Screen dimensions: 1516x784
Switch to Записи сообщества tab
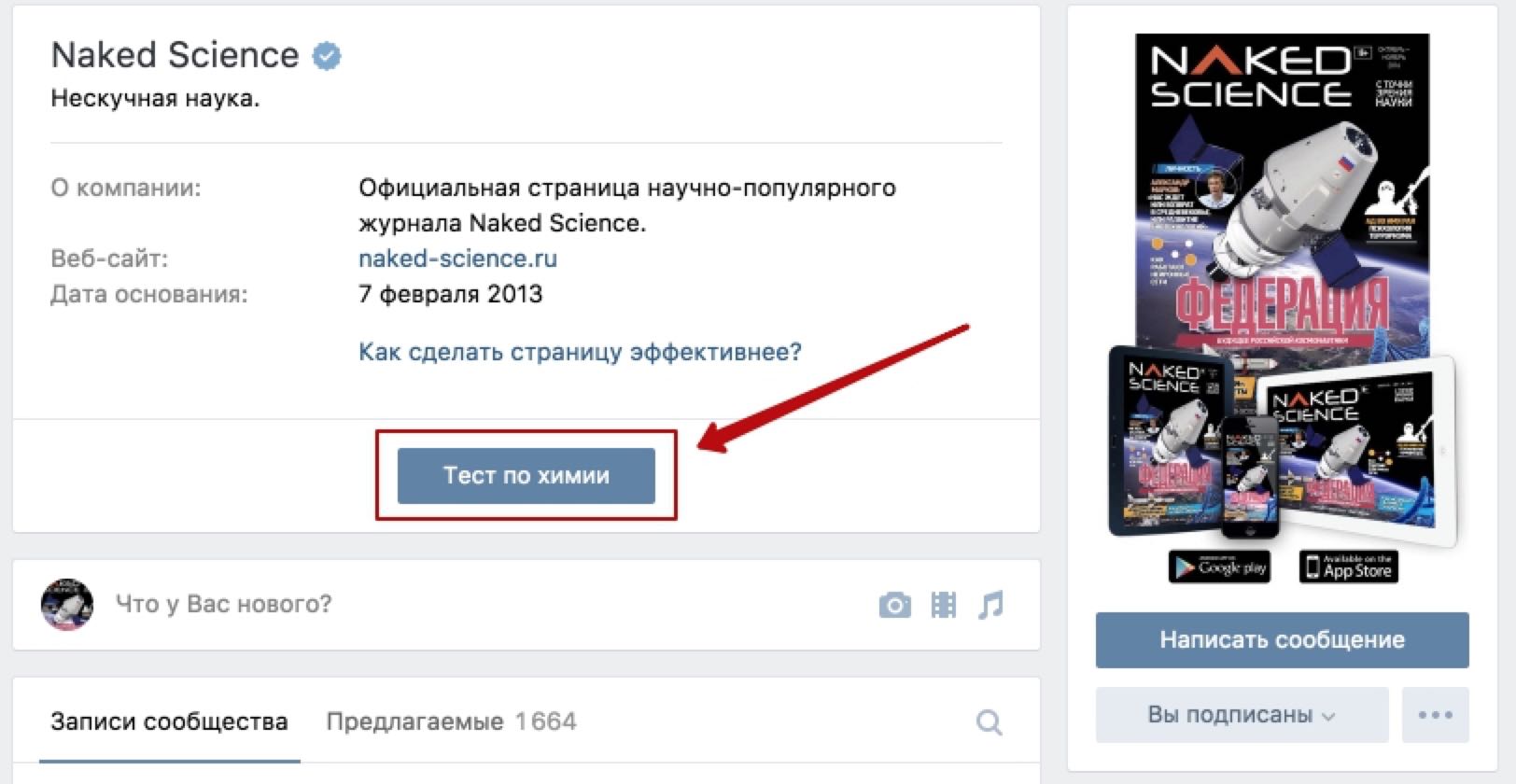[169, 721]
